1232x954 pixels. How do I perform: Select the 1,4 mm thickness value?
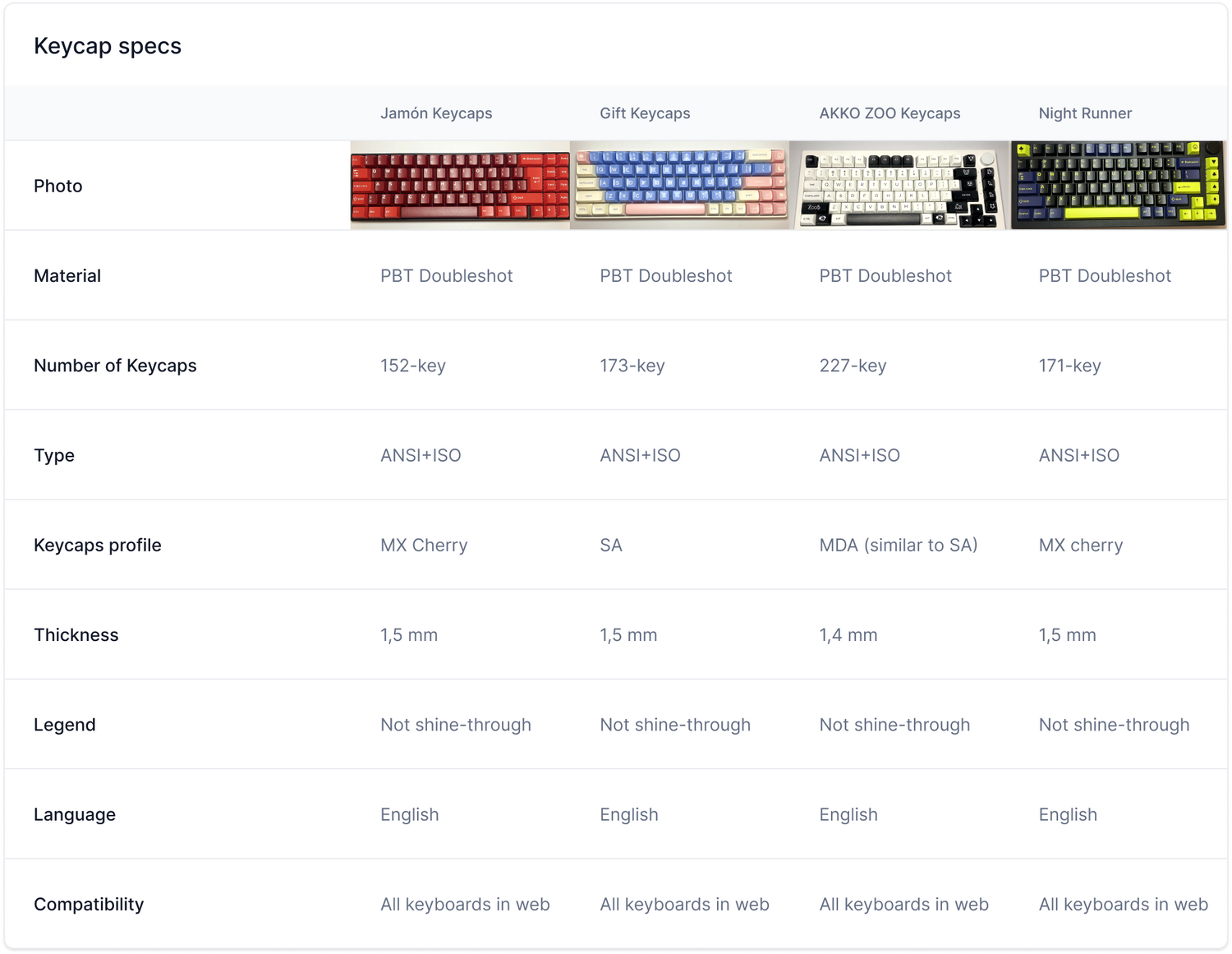coord(848,635)
